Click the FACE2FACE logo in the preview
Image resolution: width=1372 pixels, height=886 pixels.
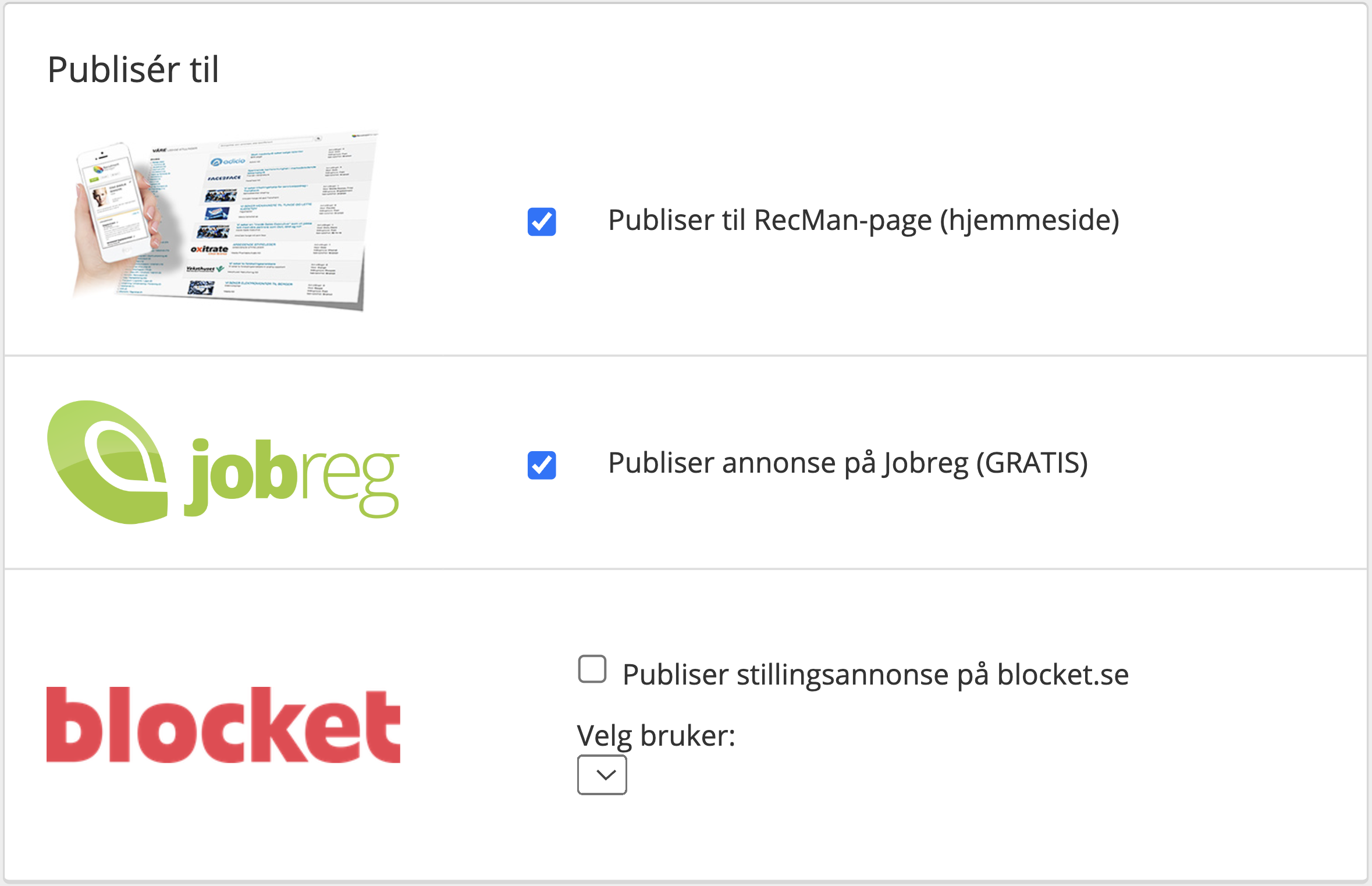pos(224,178)
